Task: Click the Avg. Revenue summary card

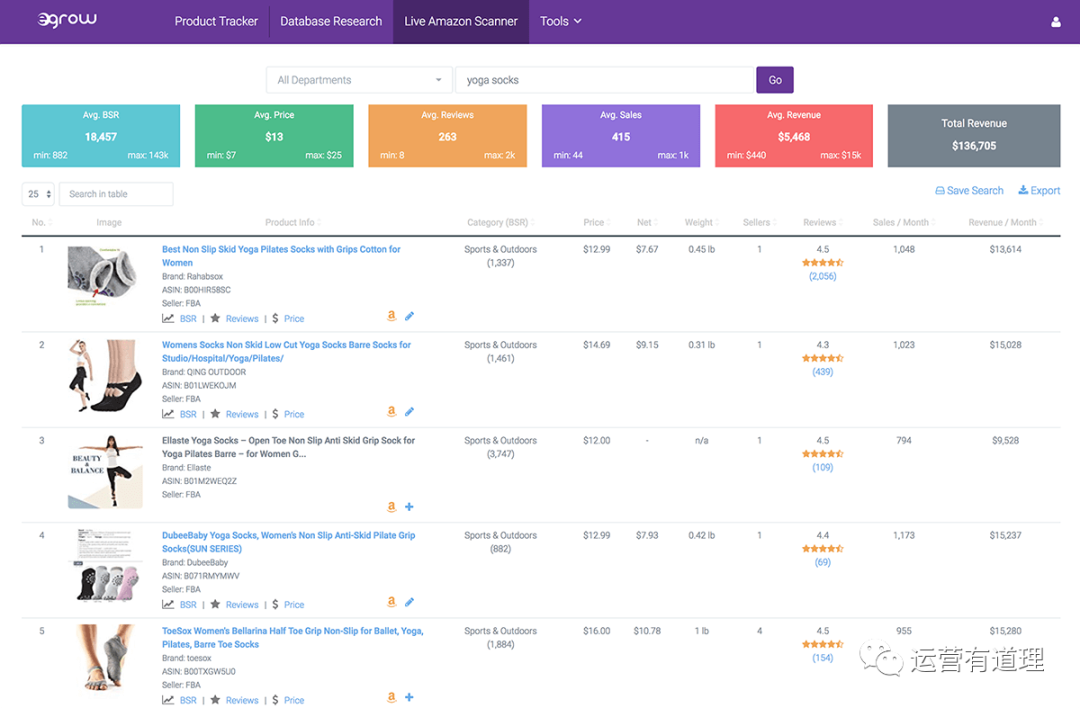Action: point(793,136)
